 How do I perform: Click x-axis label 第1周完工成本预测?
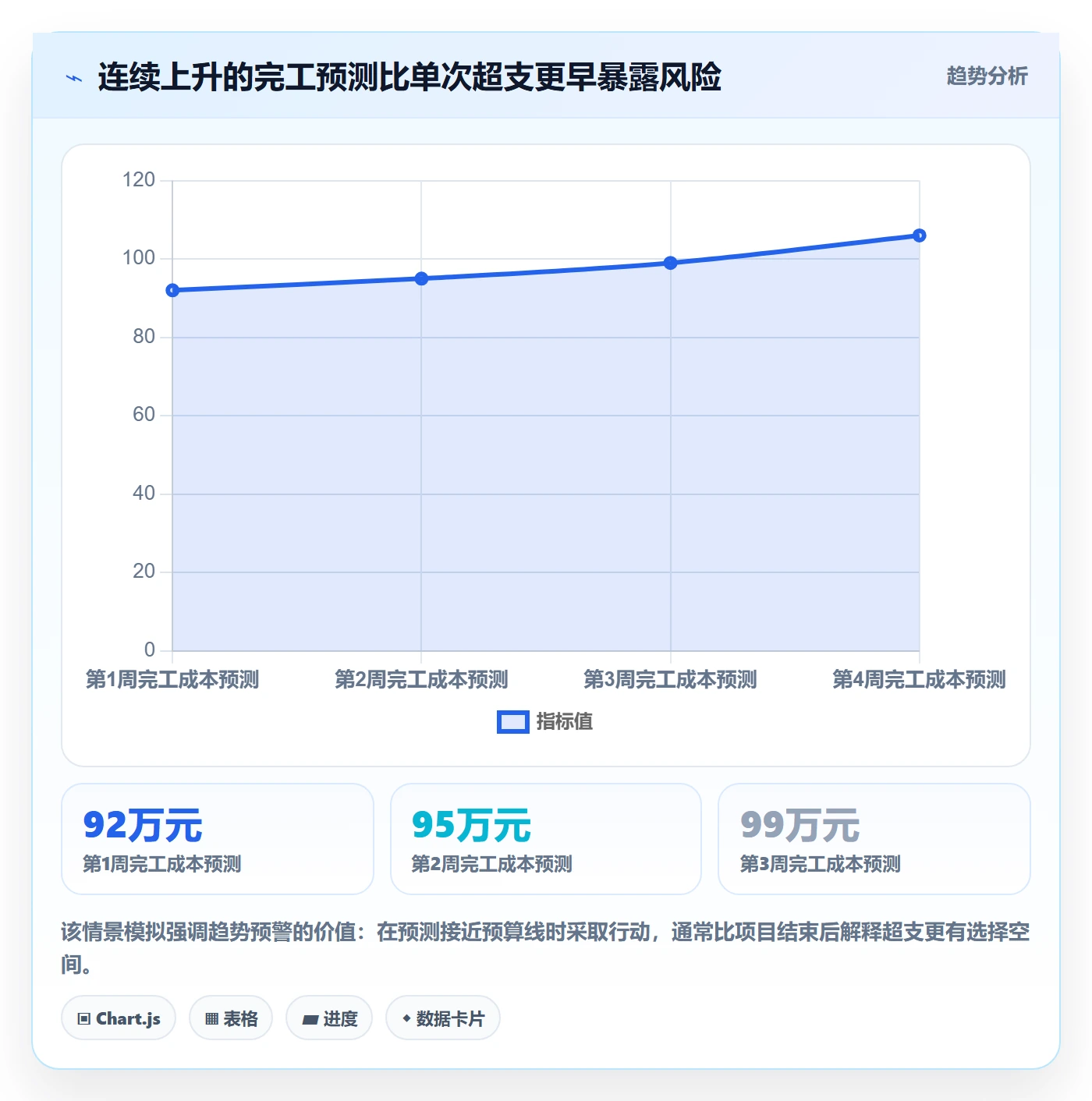click(x=172, y=679)
